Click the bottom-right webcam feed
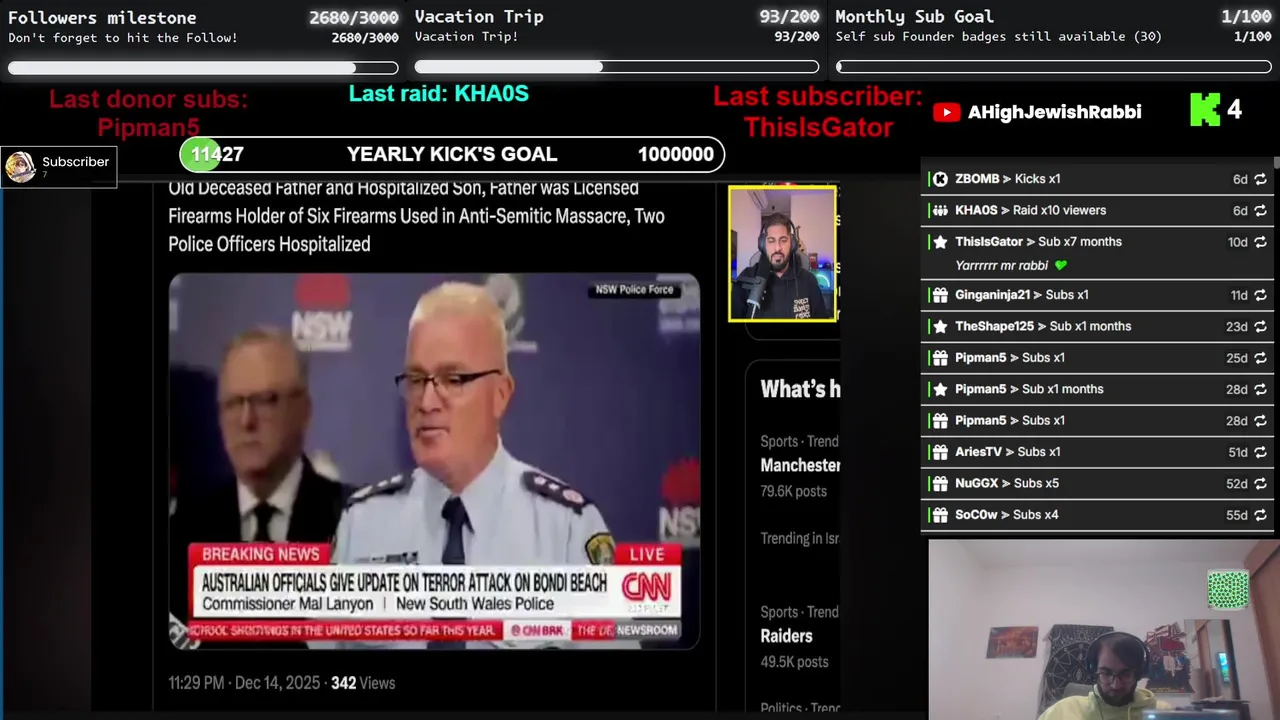This screenshot has width=1280, height=720. (1104, 630)
